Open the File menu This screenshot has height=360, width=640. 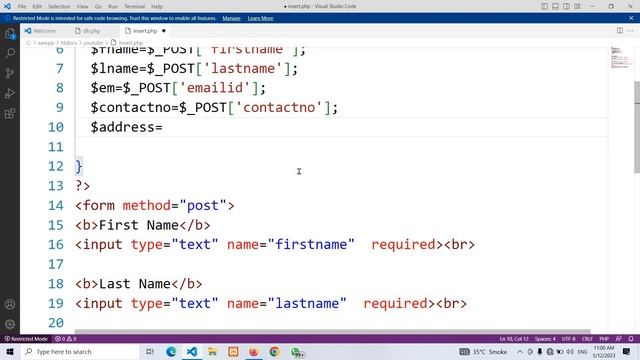click(x=22, y=6)
